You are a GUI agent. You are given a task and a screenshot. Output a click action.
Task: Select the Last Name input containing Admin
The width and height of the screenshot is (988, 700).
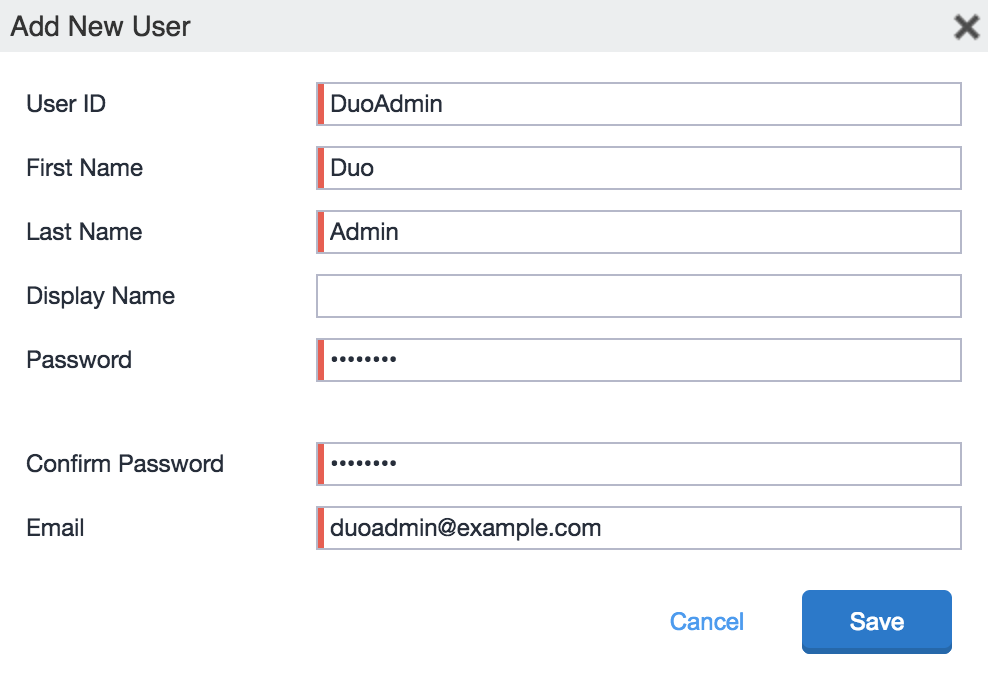click(x=640, y=232)
